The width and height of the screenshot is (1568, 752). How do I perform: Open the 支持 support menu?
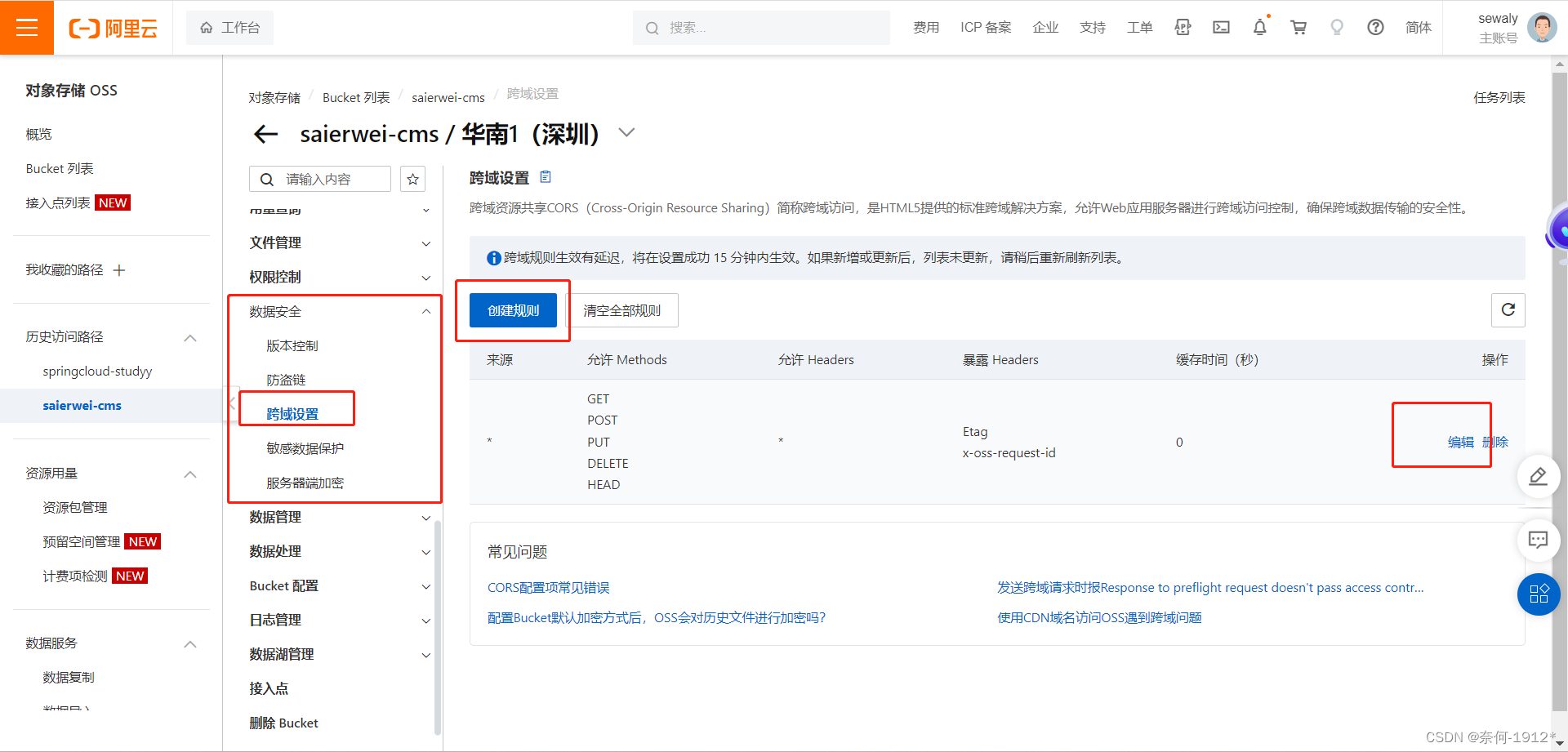[x=1093, y=28]
